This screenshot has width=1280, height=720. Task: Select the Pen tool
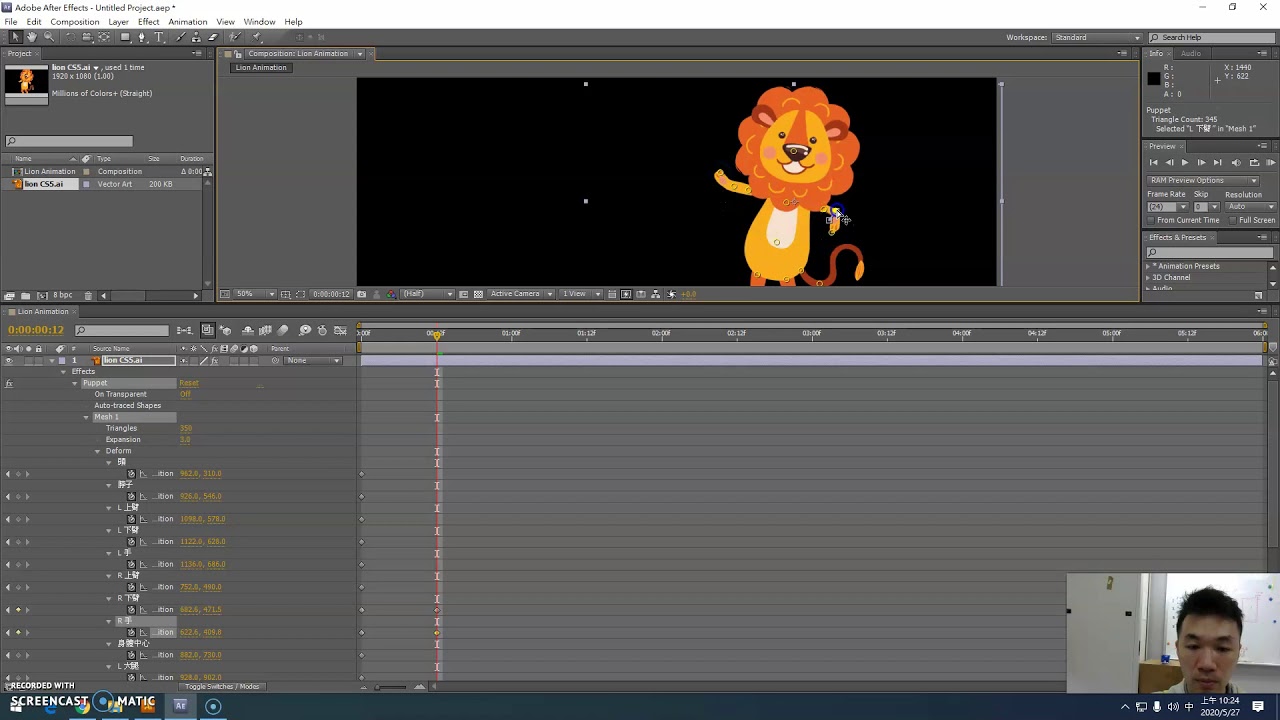tap(142, 37)
